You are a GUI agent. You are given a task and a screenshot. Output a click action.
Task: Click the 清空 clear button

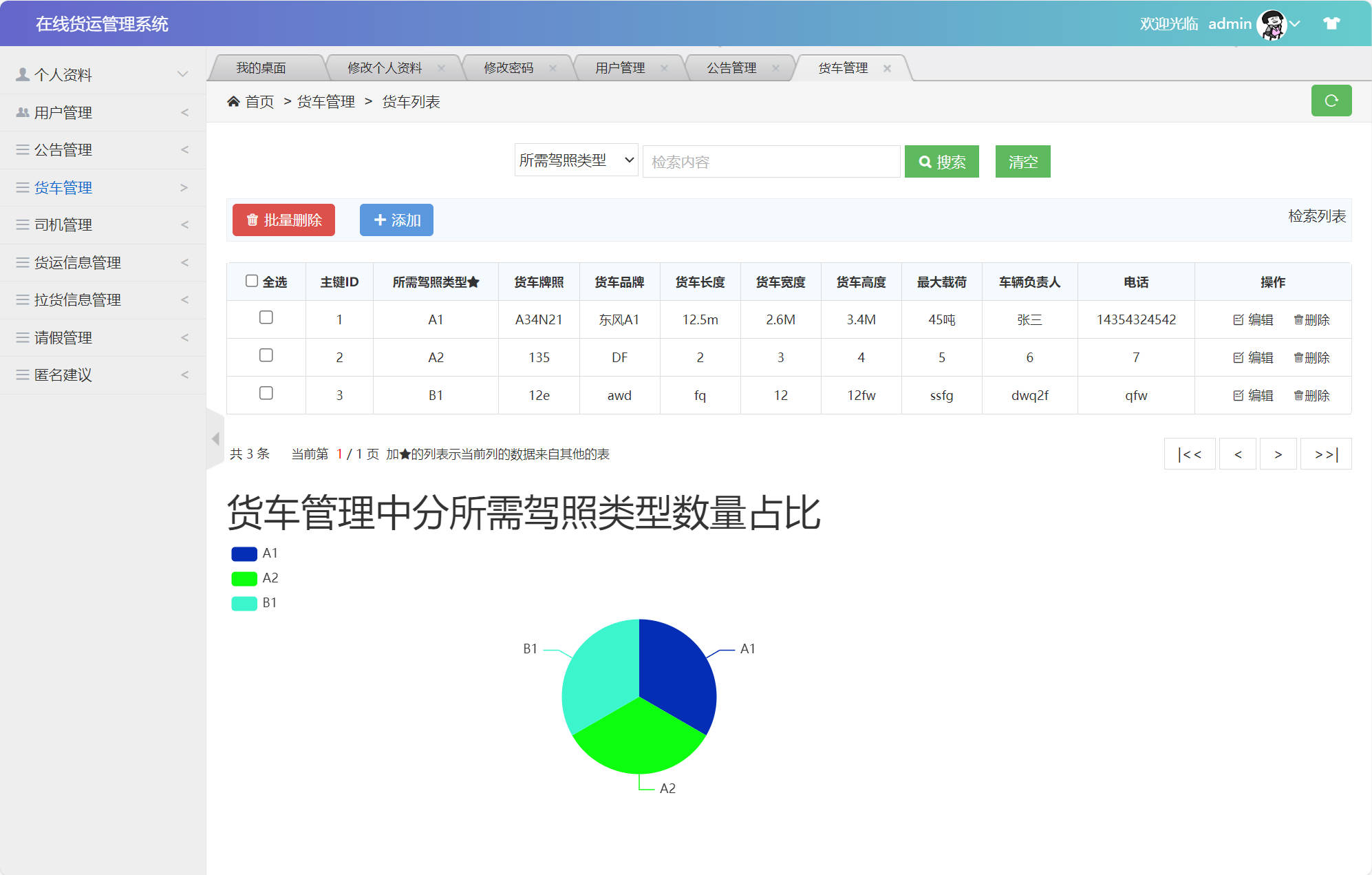click(1022, 161)
